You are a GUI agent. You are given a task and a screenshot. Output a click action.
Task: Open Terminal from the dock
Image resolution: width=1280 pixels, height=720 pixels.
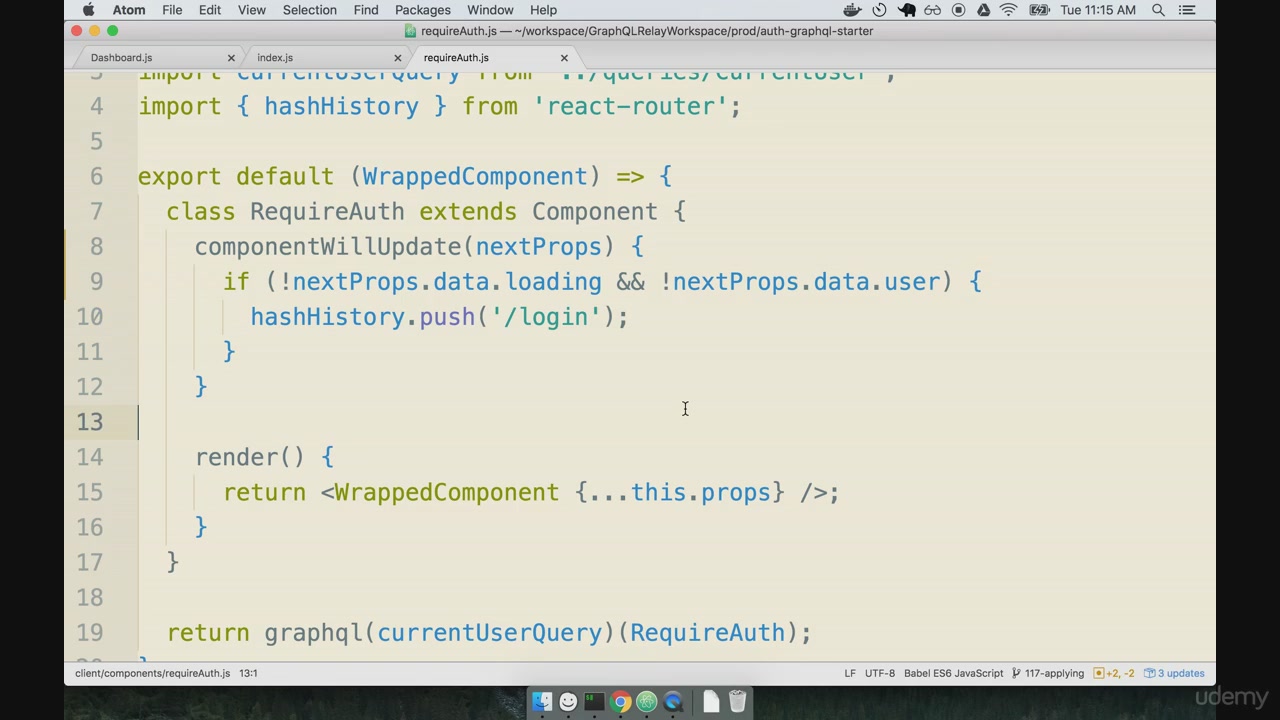click(x=594, y=702)
